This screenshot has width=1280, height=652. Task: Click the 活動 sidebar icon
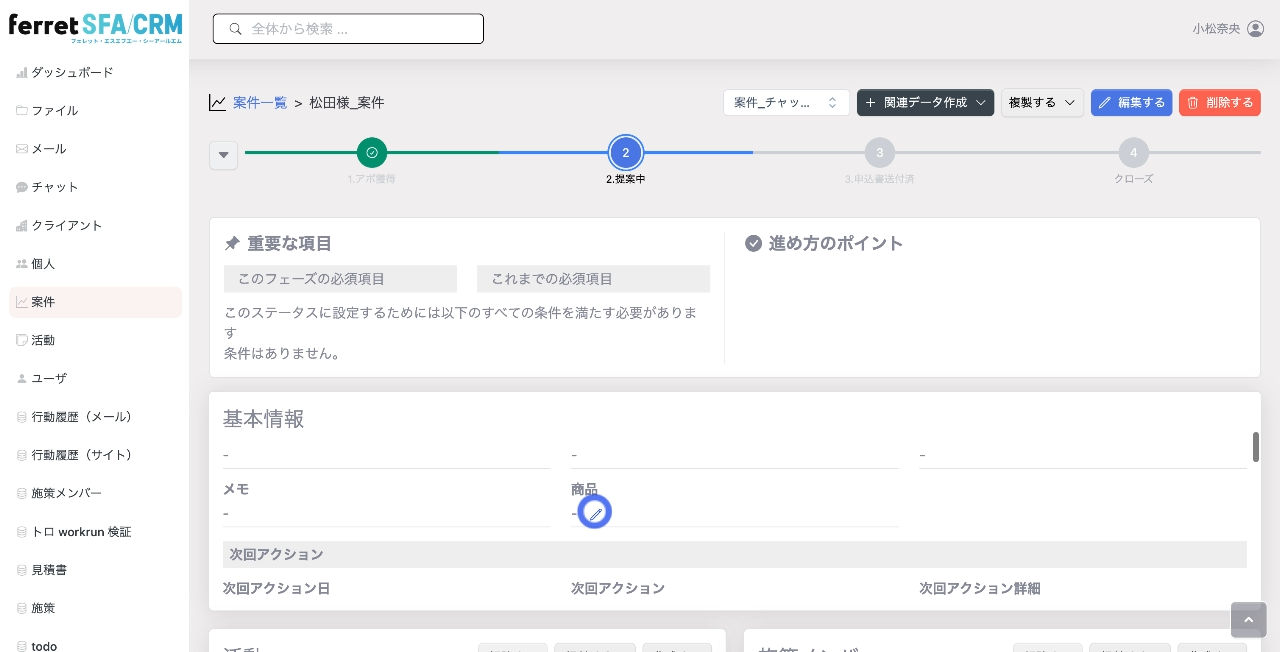[22, 340]
